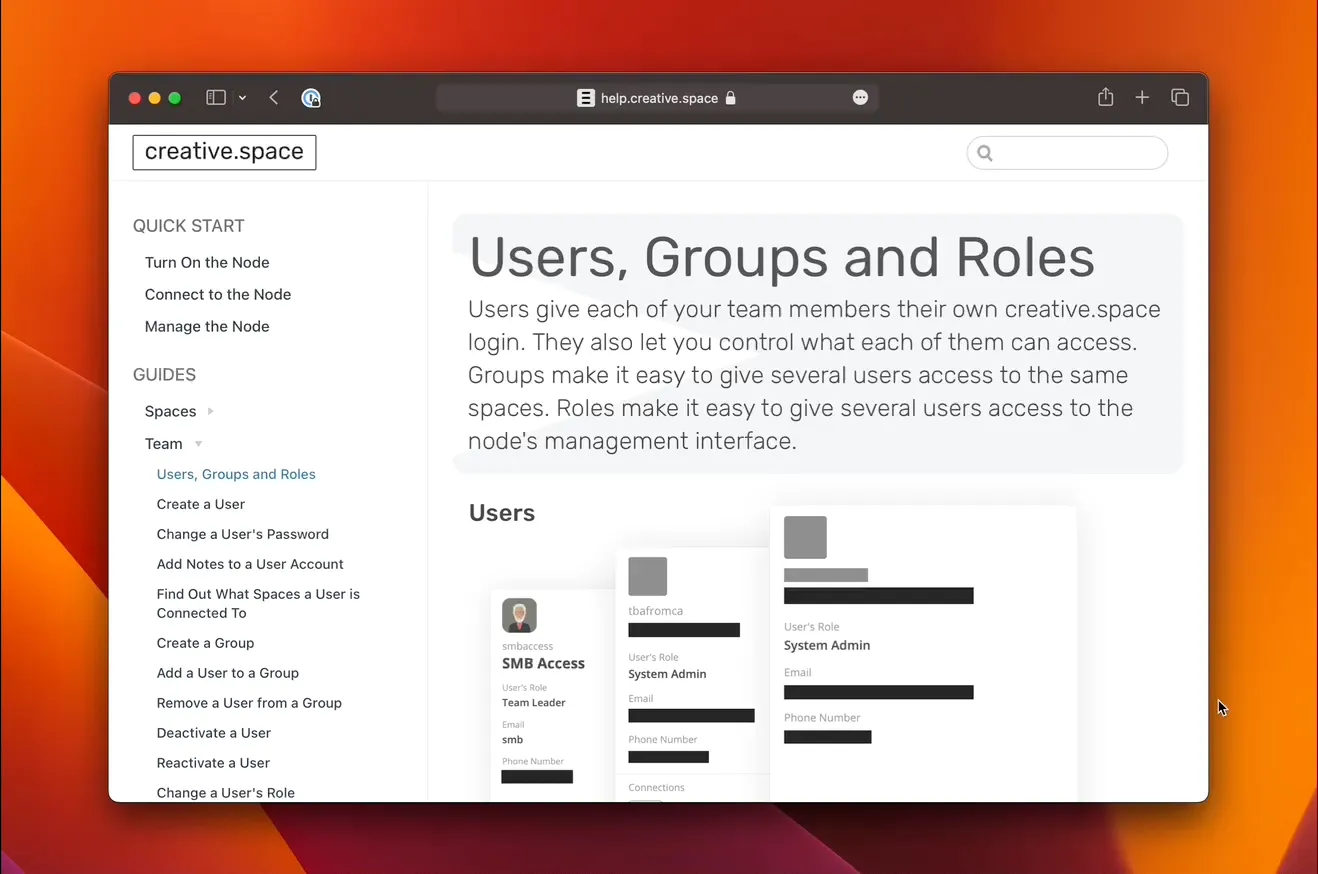Click the ellipsis icon in the address bar

pos(860,97)
